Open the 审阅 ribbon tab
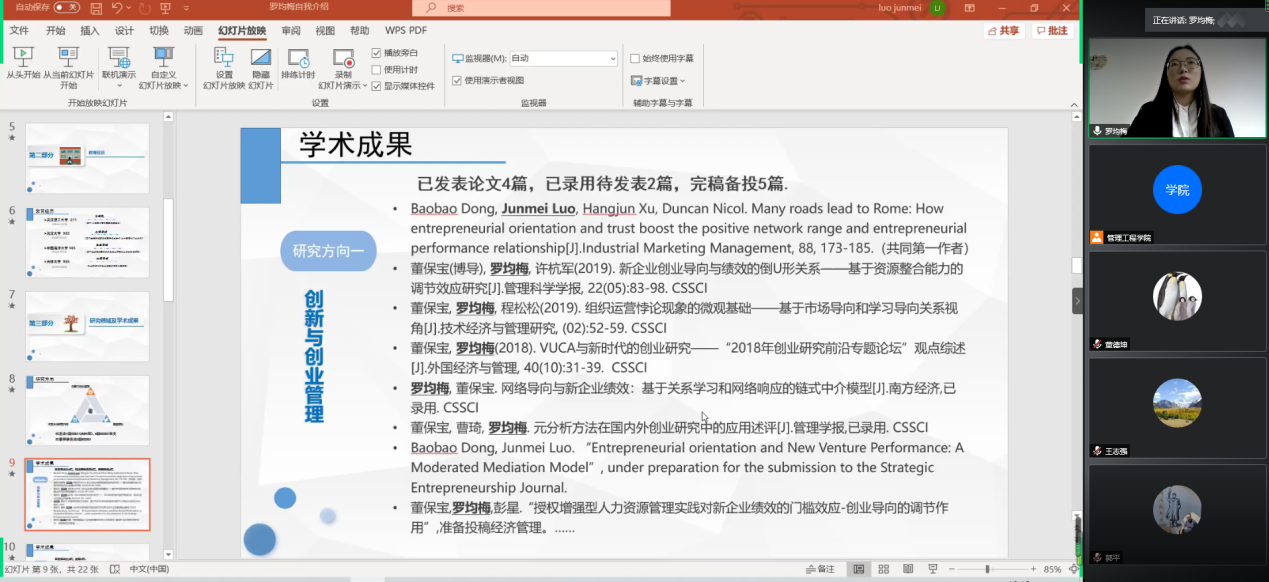This screenshot has height=582, width=1269. pyautogui.click(x=291, y=31)
